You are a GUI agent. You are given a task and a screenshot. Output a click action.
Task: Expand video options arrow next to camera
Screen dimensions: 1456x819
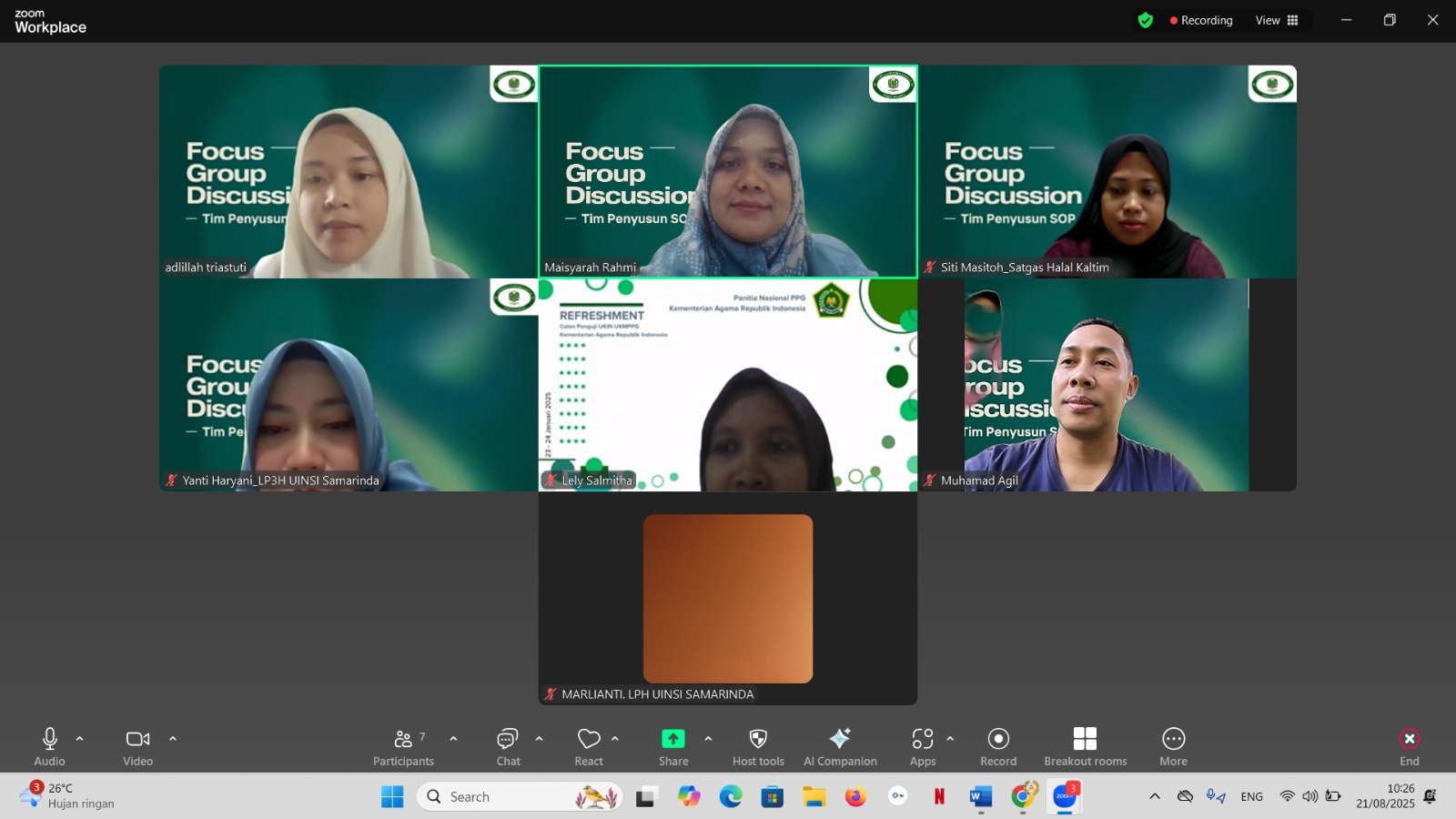click(173, 739)
